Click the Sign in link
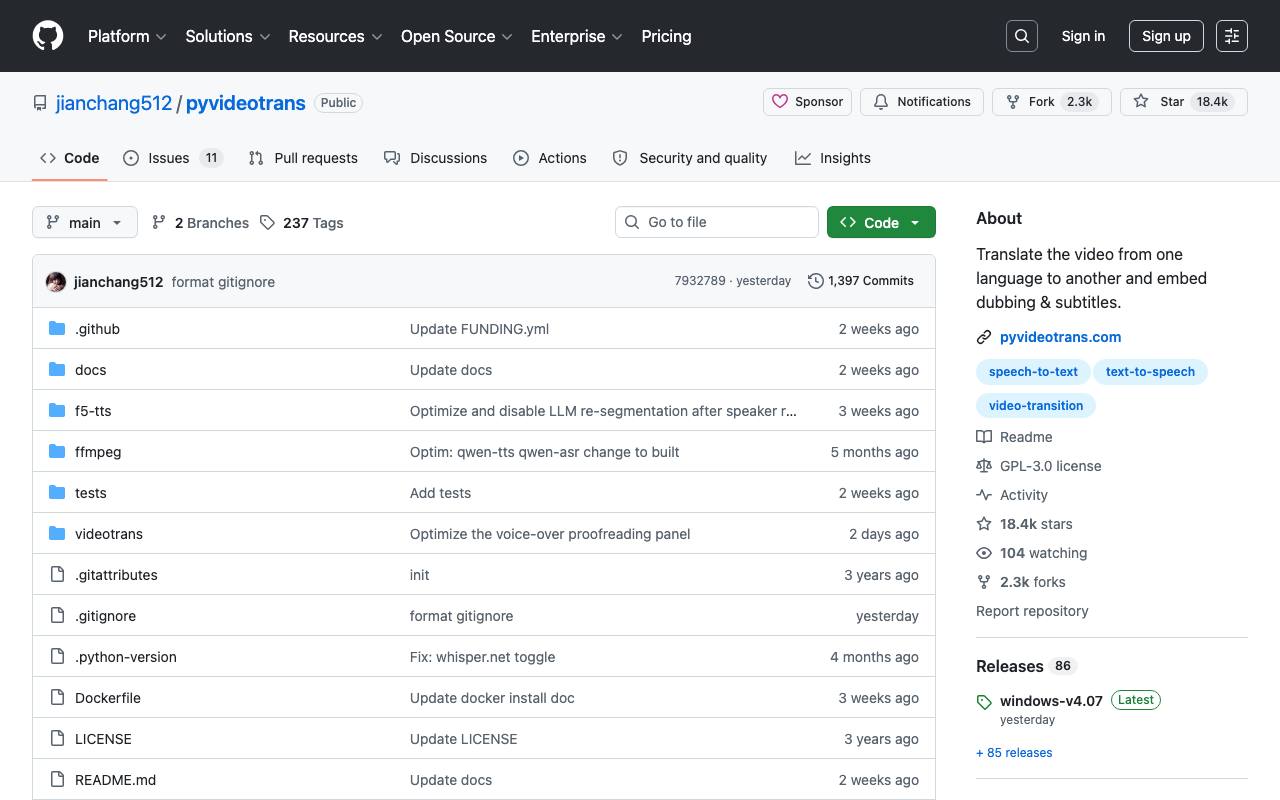Viewport: 1280px width, 800px height. (x=1083, y=36)
